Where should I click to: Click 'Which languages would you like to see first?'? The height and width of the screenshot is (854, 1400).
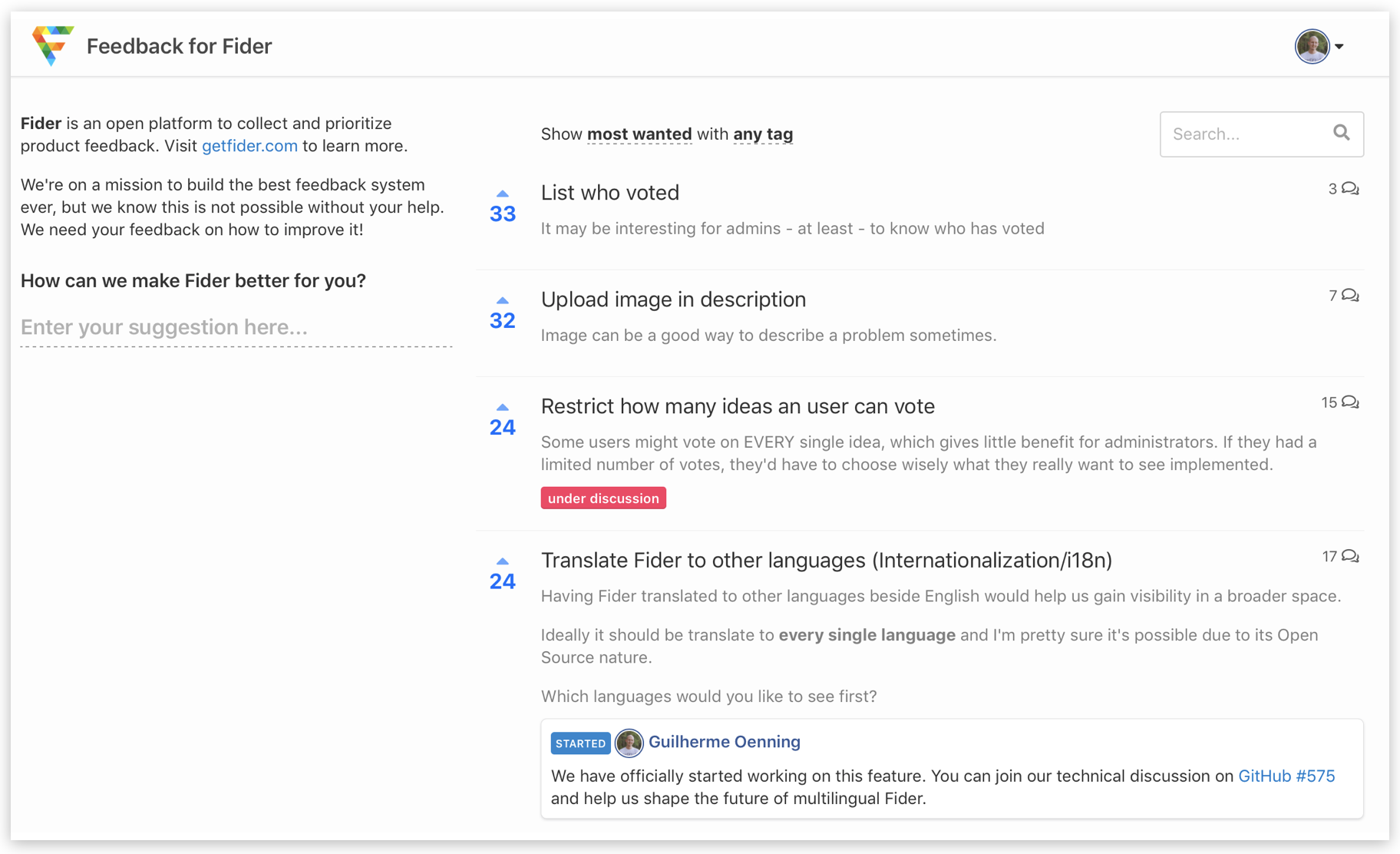(x=708, y=697)
